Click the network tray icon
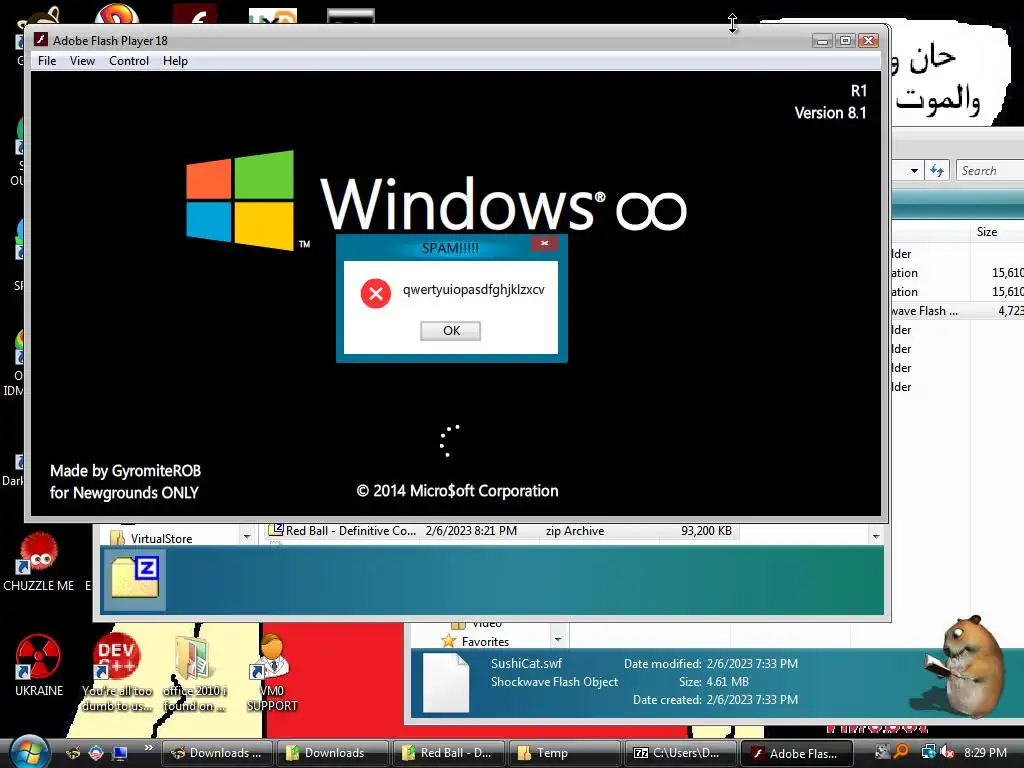Viewport: 1024px width, 768px height. 928,752
